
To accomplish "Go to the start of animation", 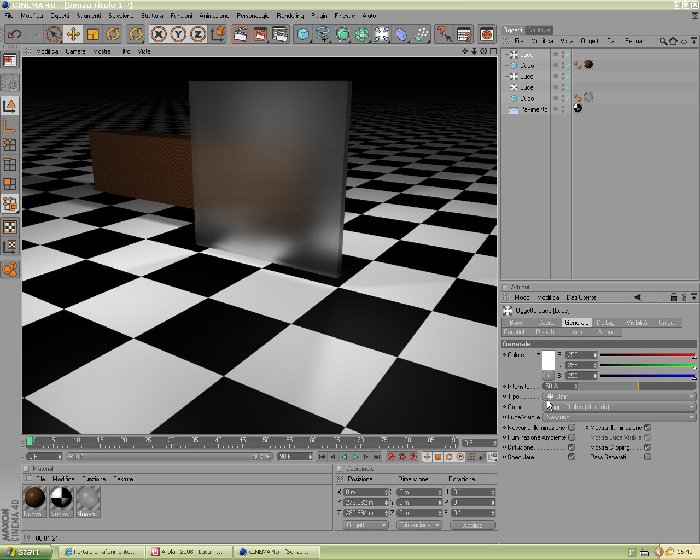I will coord(322,456).
